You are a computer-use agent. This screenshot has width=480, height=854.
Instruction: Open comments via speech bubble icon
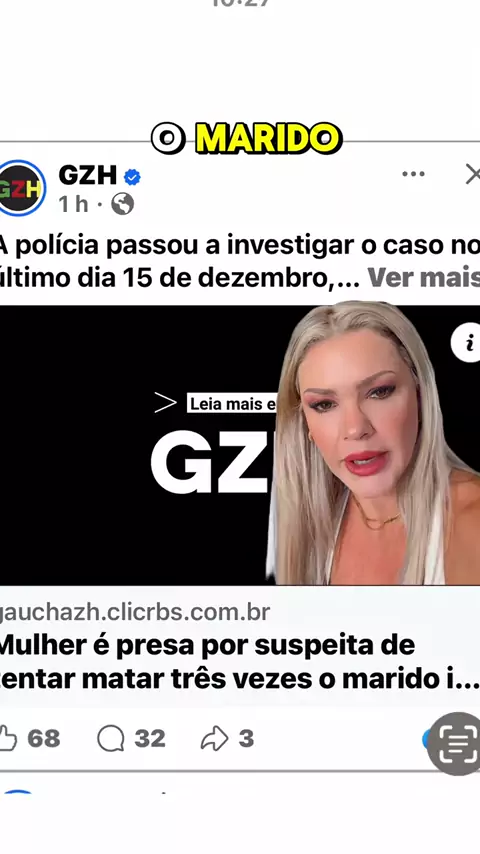(x=111, y=739)
